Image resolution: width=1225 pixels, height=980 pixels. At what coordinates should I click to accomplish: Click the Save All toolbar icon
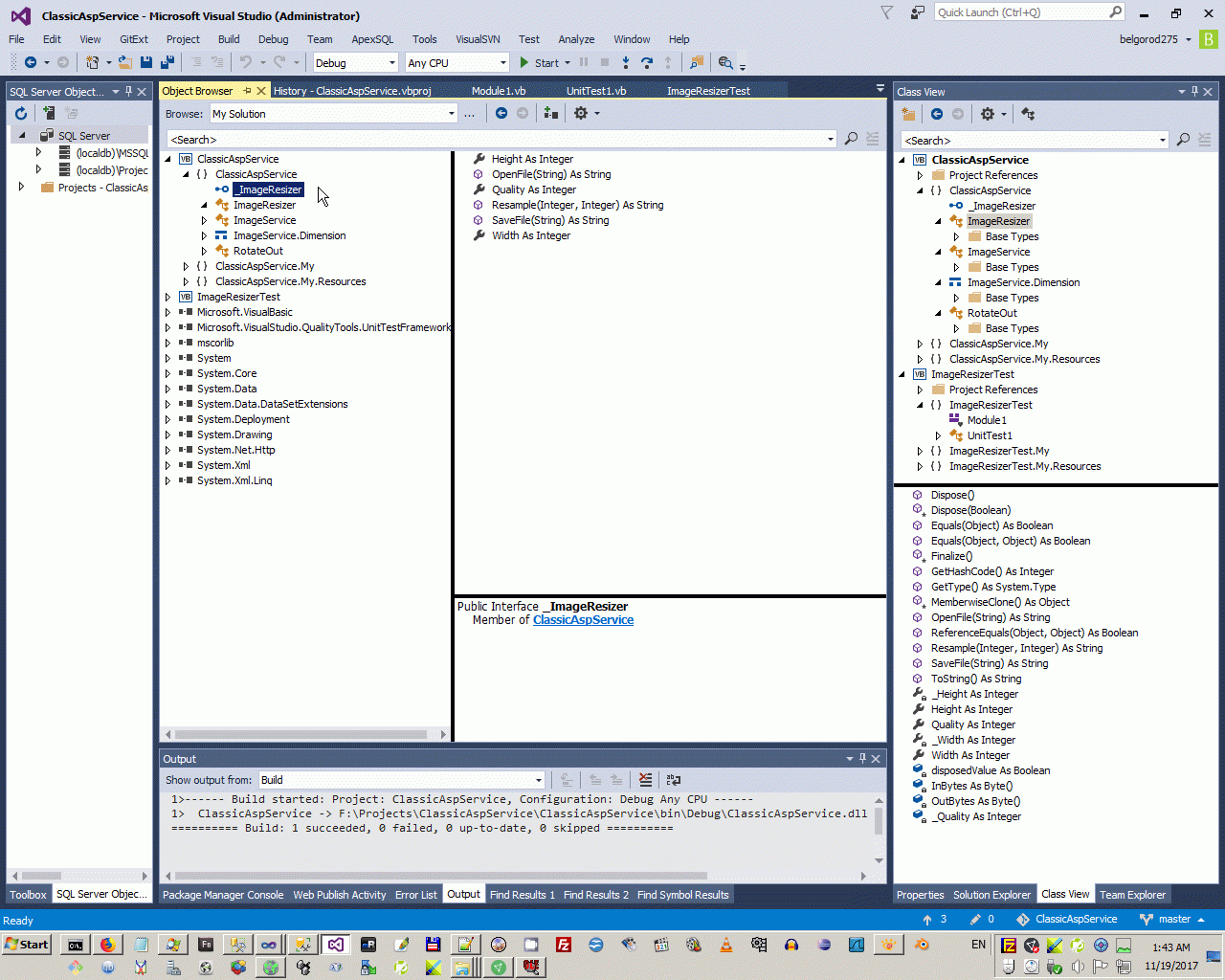[167, 62]
